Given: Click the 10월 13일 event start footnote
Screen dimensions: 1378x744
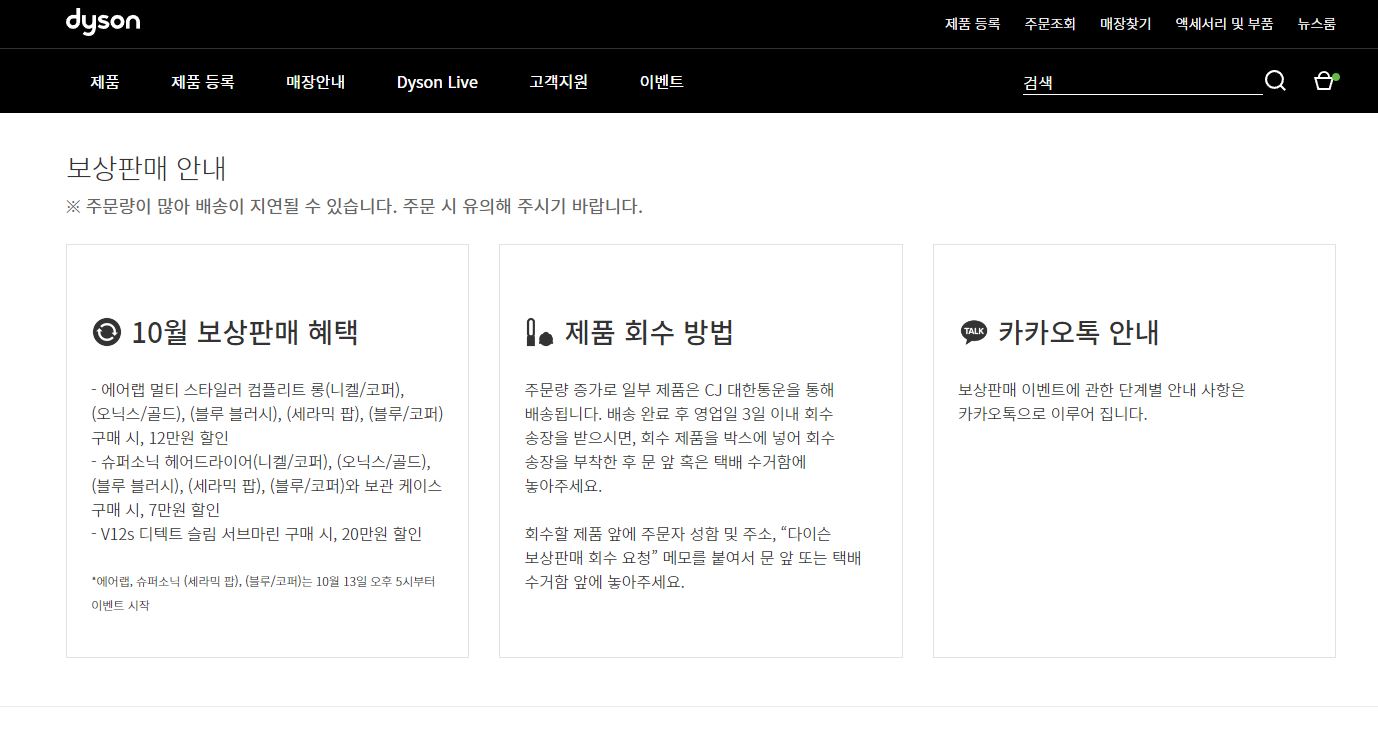Looking at the screenshot, I should pos(262,593).
